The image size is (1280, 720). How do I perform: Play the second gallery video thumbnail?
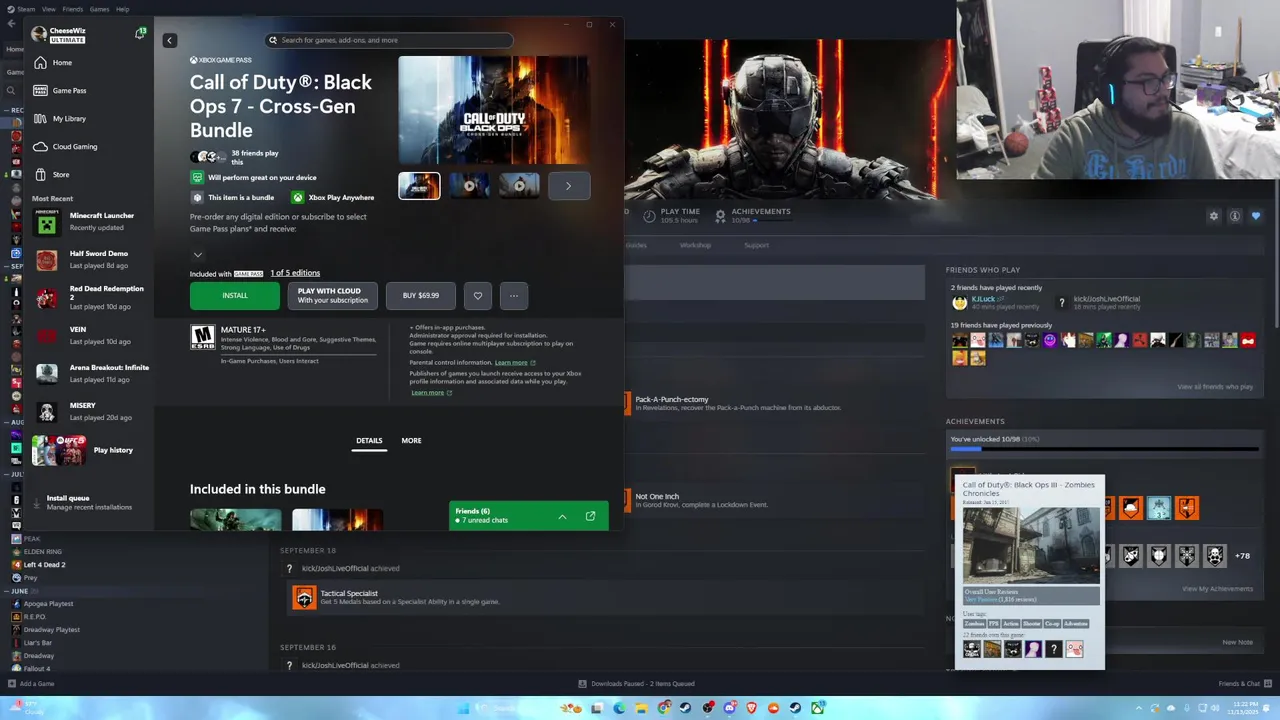click(469, 185)
